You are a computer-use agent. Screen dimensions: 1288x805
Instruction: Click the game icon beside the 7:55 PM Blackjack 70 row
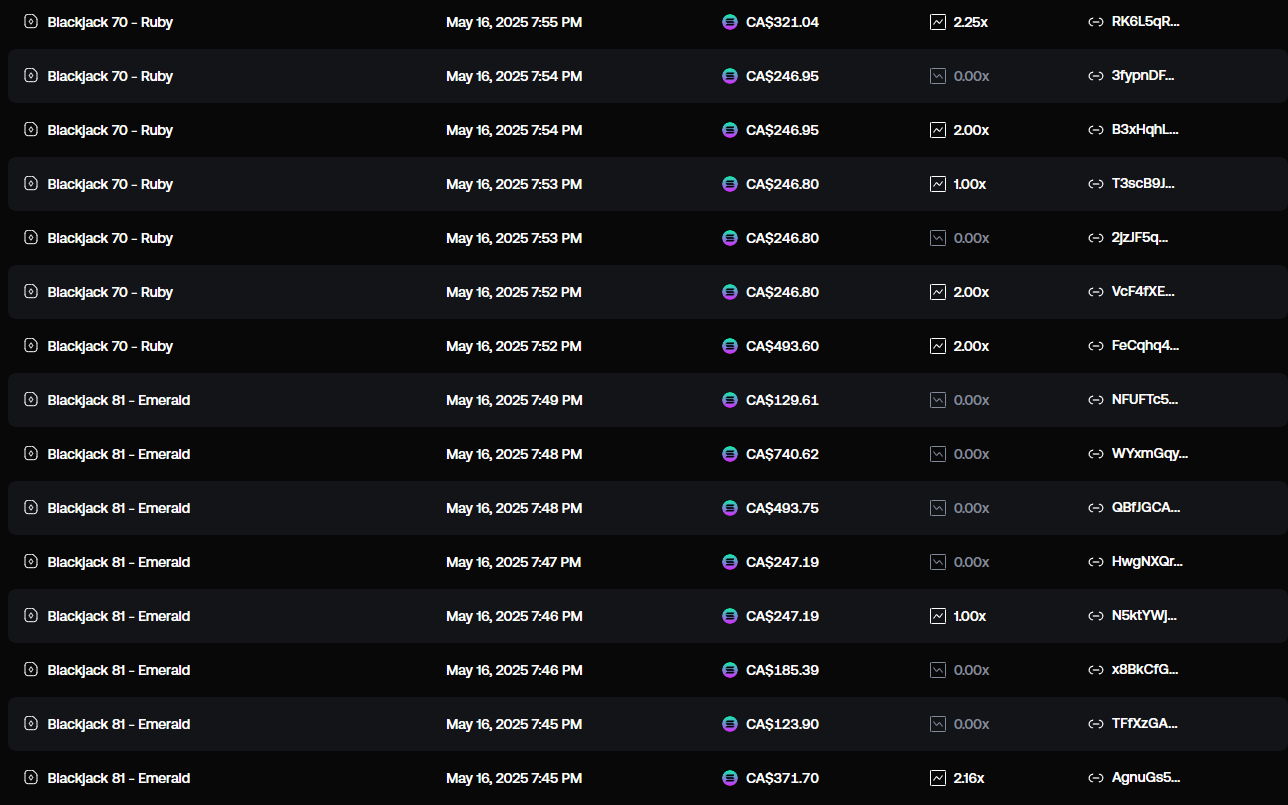pyautogui.click(x=31, y=22)
